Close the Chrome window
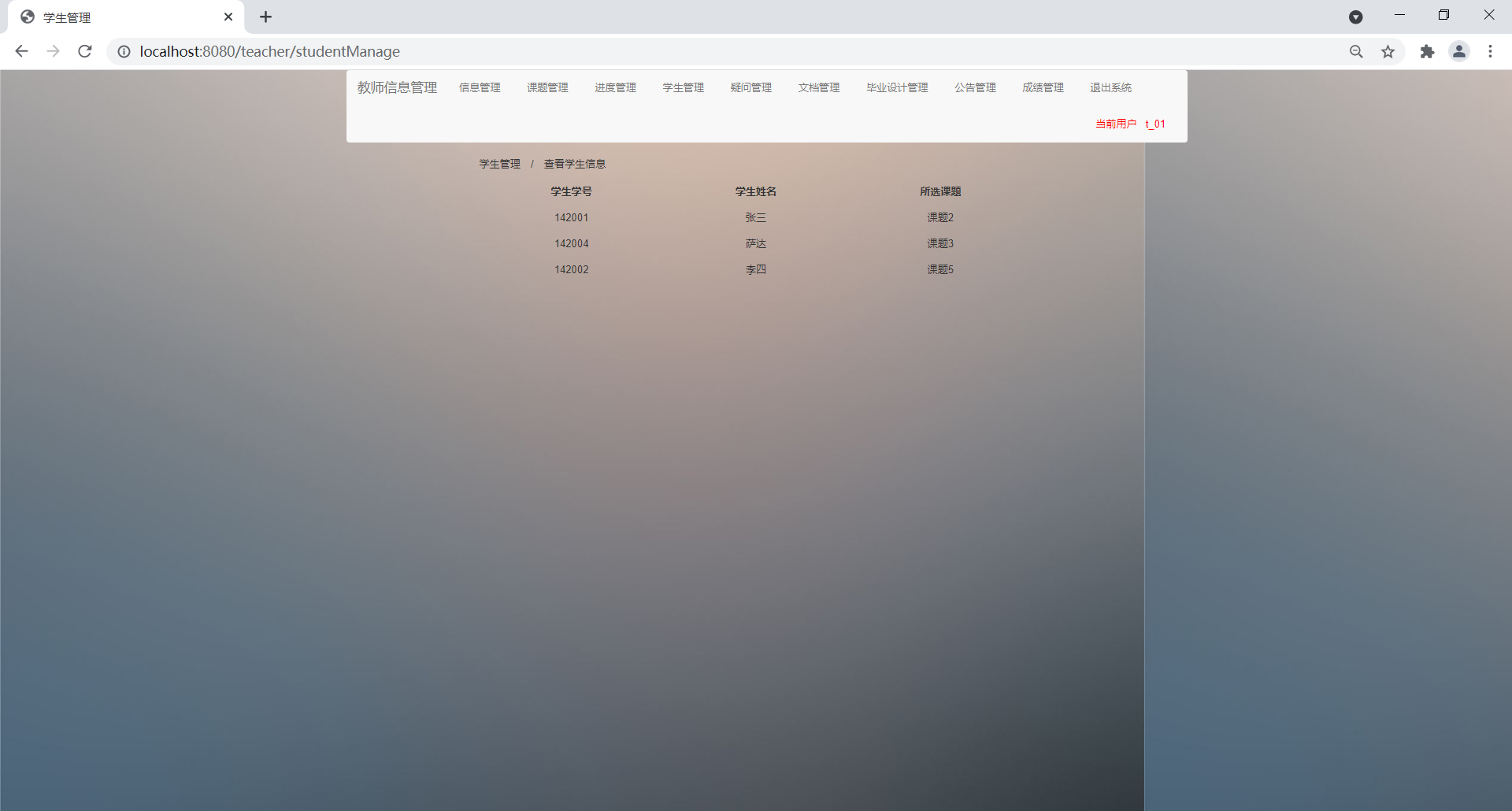Viewport: 1512px width, 811px height. tap(1488, 15)
